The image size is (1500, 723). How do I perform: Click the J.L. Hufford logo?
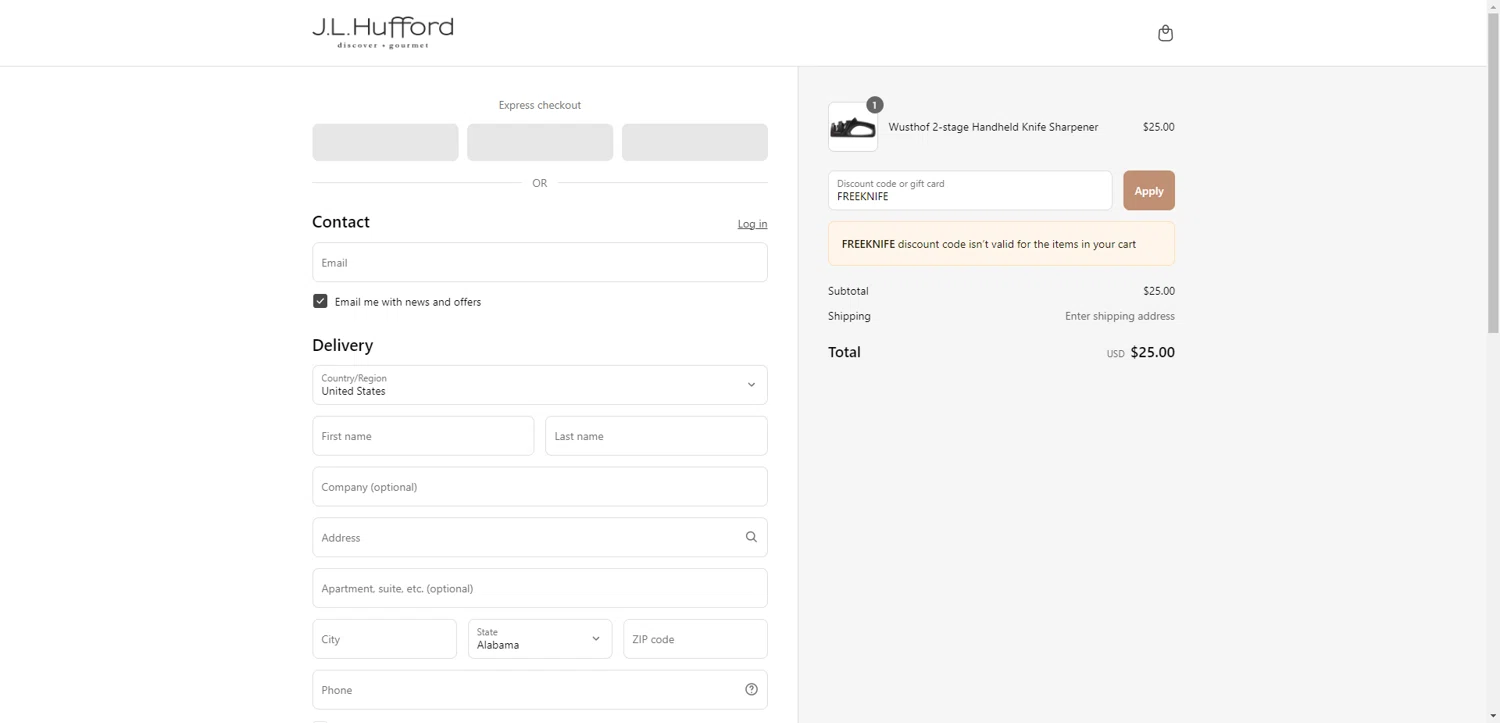tap(382, 32)
